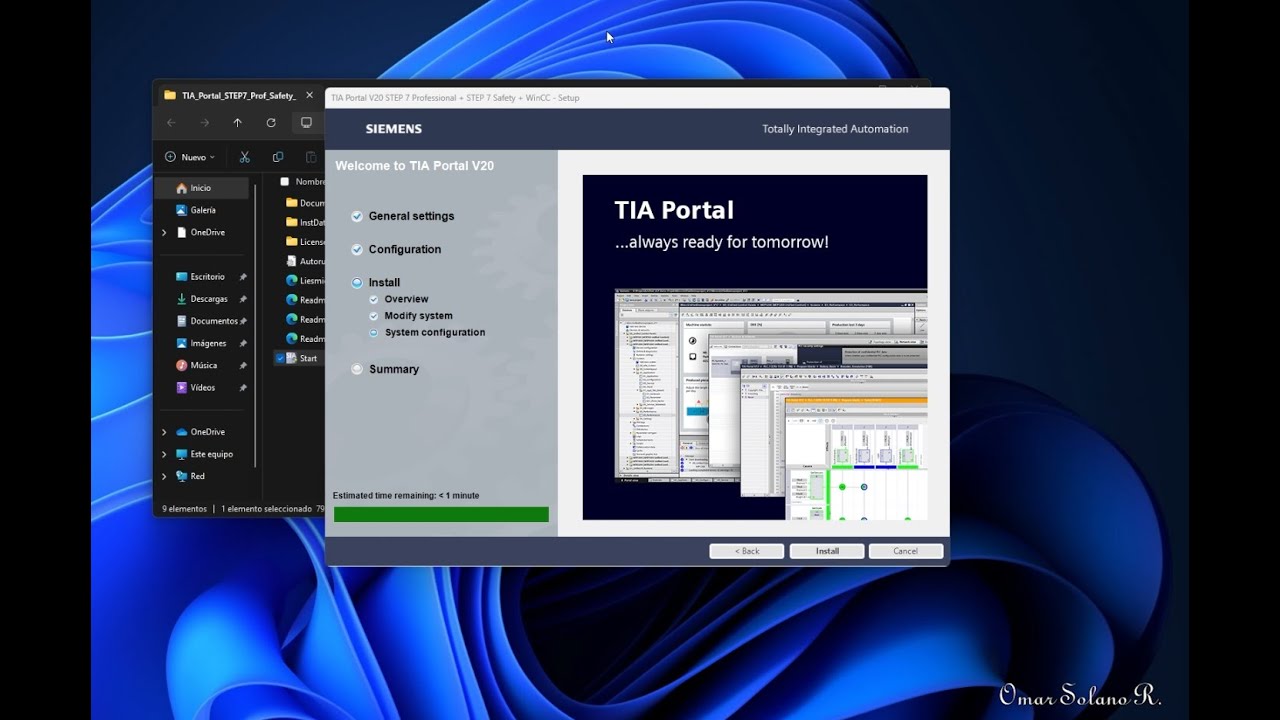Click the Start application file icon
The height and width of the screenshot is (720, 1280).
tap(292, 358)
